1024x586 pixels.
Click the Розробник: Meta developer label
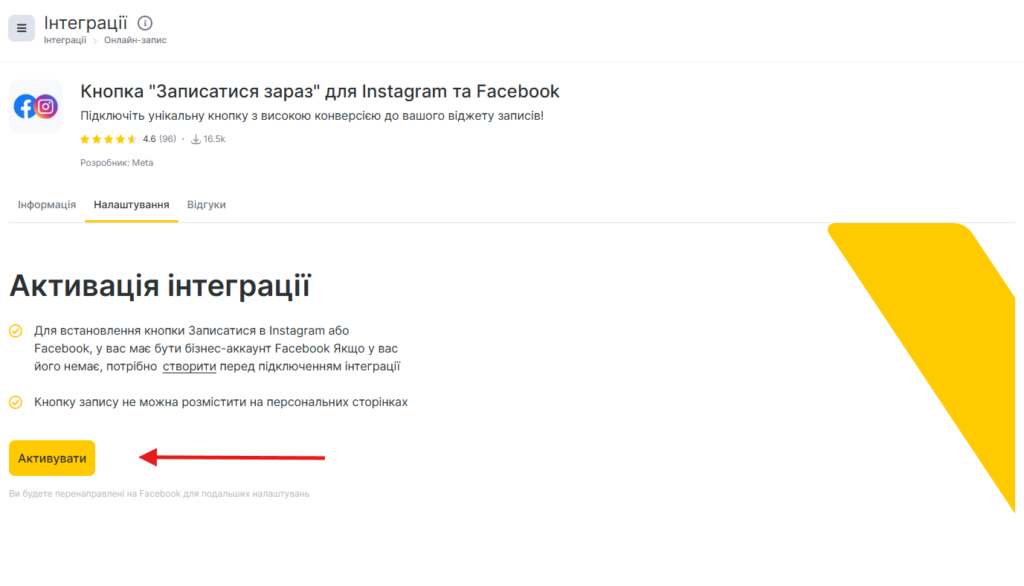pos(117,163)
